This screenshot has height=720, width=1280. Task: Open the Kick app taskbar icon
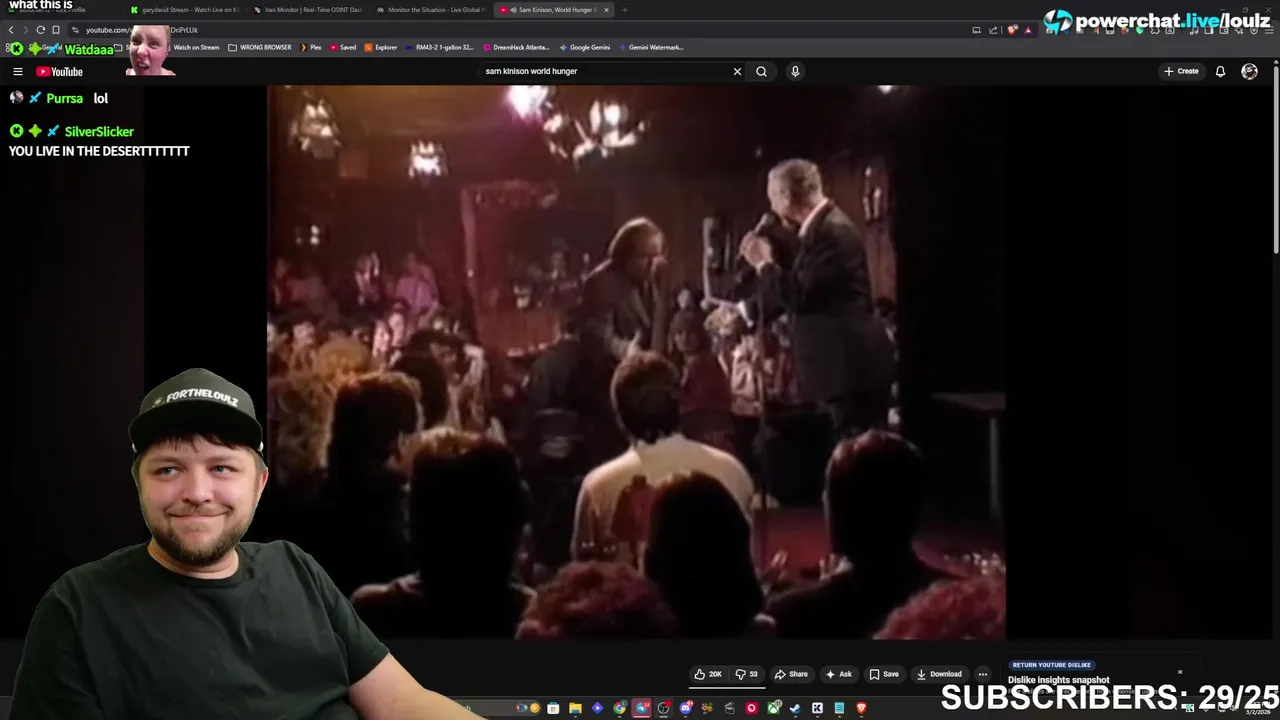(817, 708)
